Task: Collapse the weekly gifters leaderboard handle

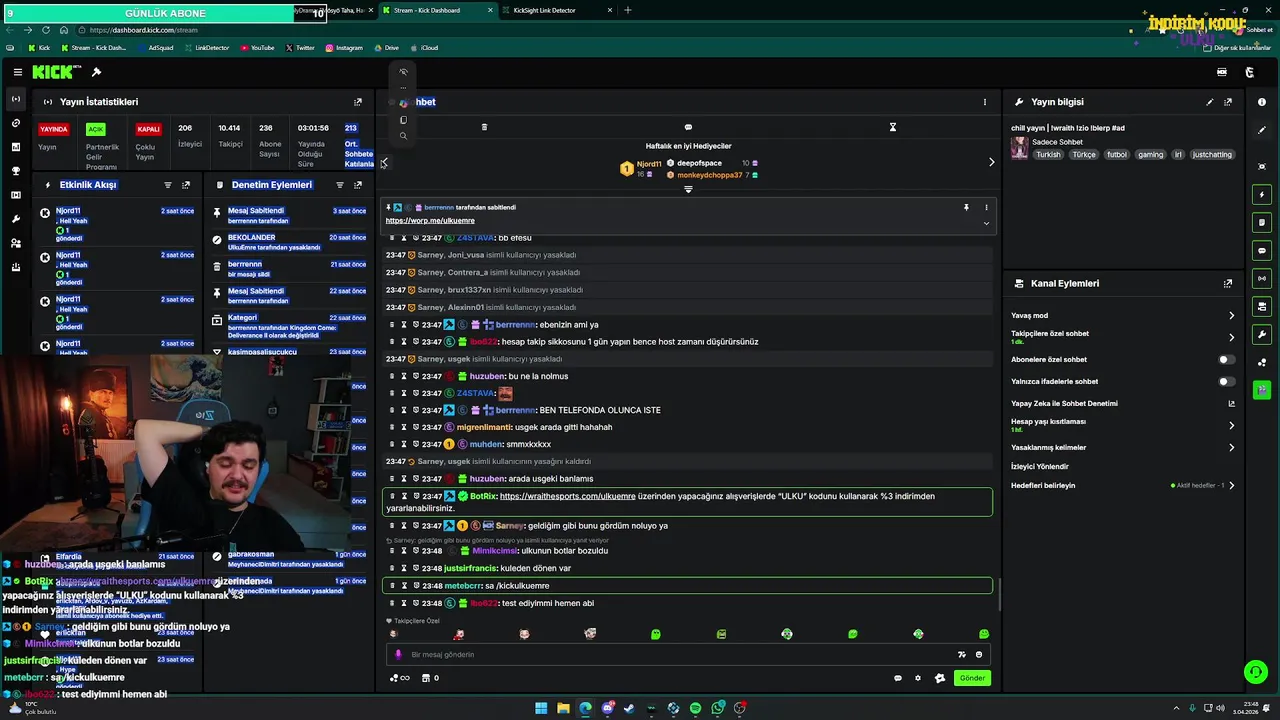Action: pyautogui.click(x=688, y=189)
